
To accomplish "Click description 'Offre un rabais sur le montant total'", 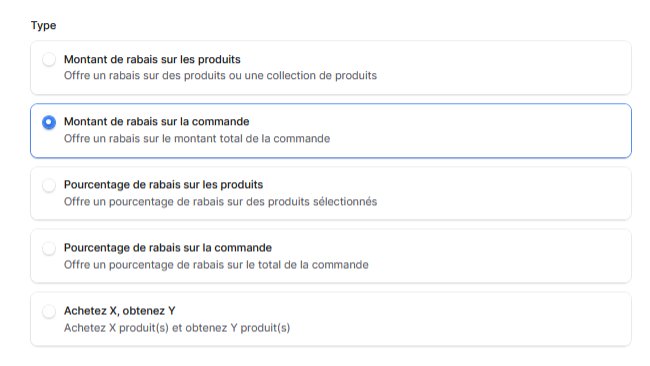I will [197, 138].
